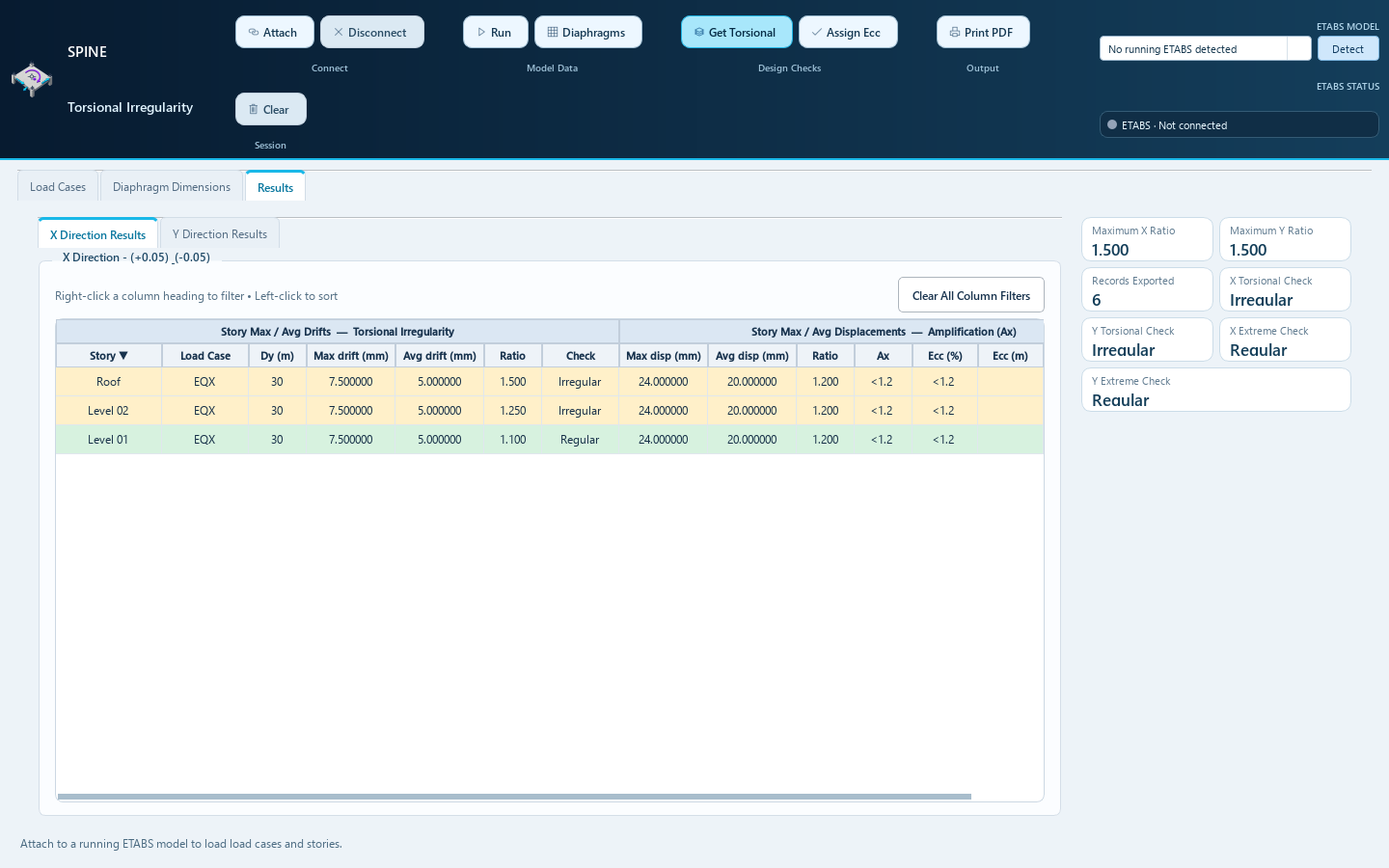Select the Level 02 story cell

click(x=109, y=410)
